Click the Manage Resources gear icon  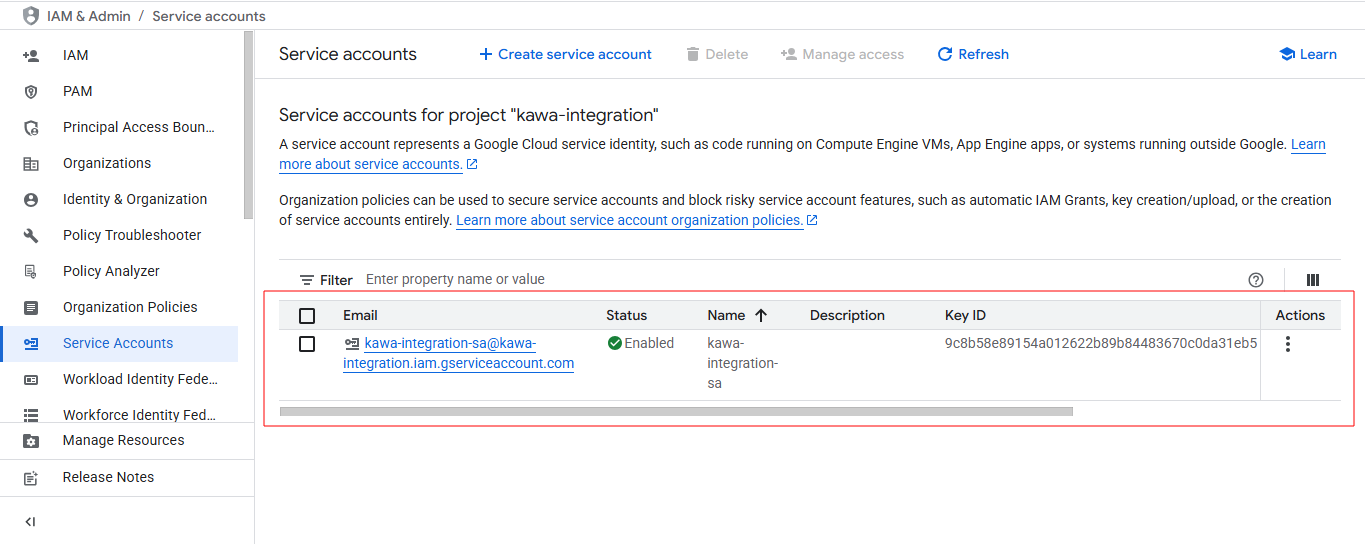coord(31,441)
